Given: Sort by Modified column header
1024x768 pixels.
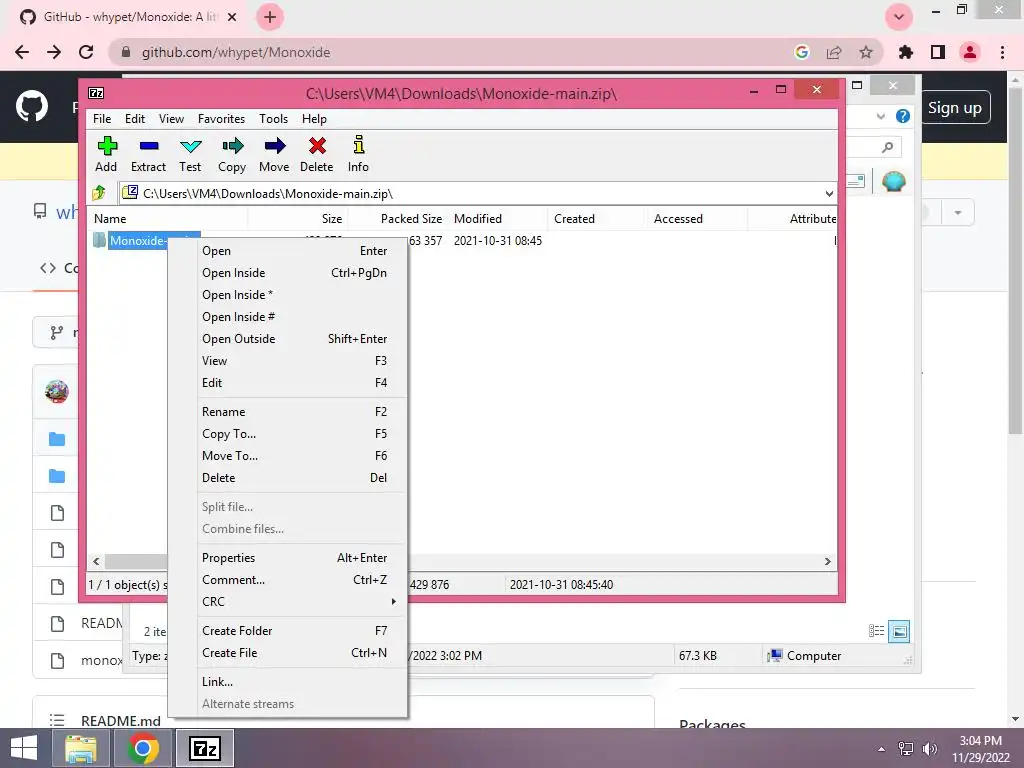Looking at the screenshot, I should (x=498, y=219).
